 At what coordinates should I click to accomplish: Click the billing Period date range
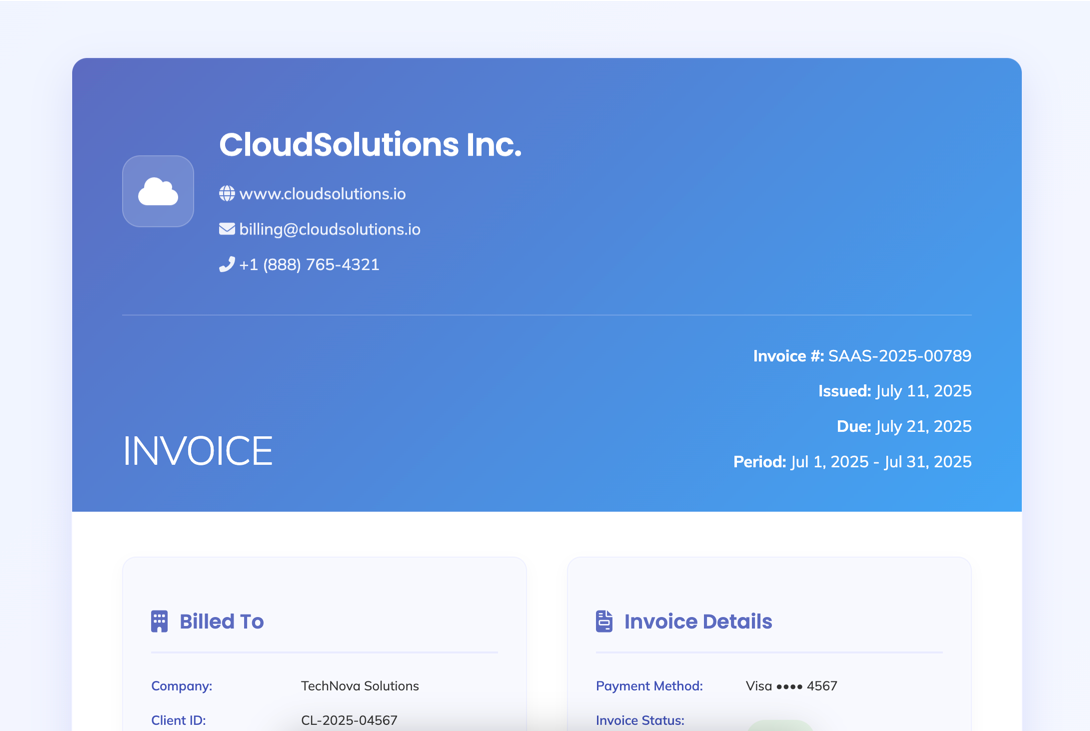[880, 461]
